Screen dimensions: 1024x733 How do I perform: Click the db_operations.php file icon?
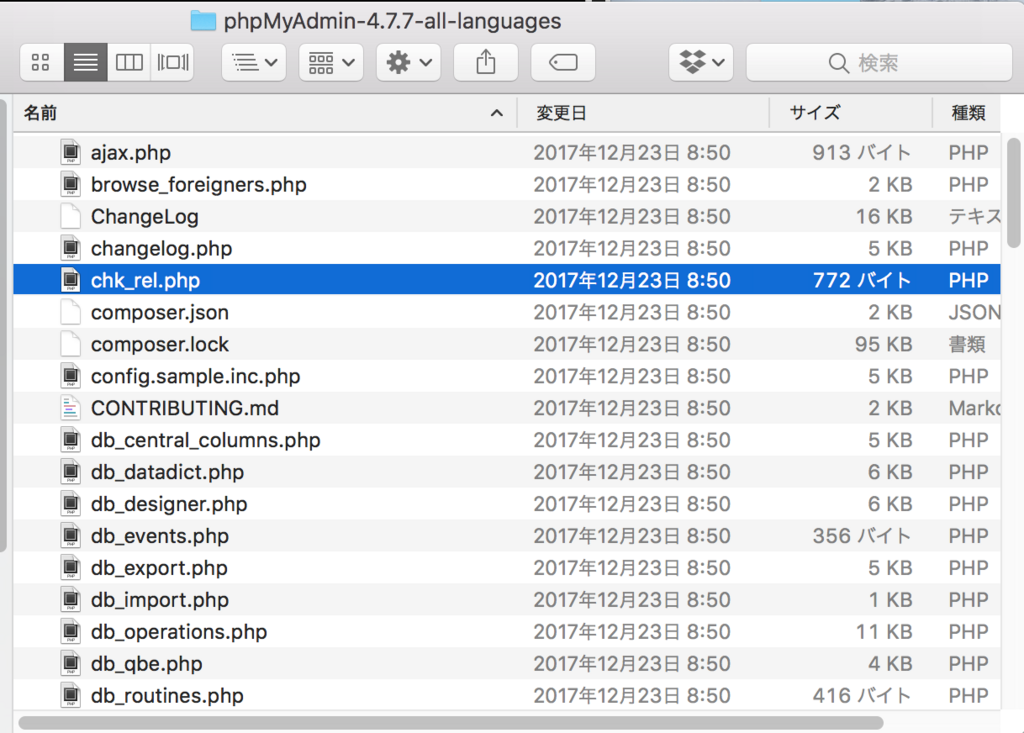coord(71,632)
